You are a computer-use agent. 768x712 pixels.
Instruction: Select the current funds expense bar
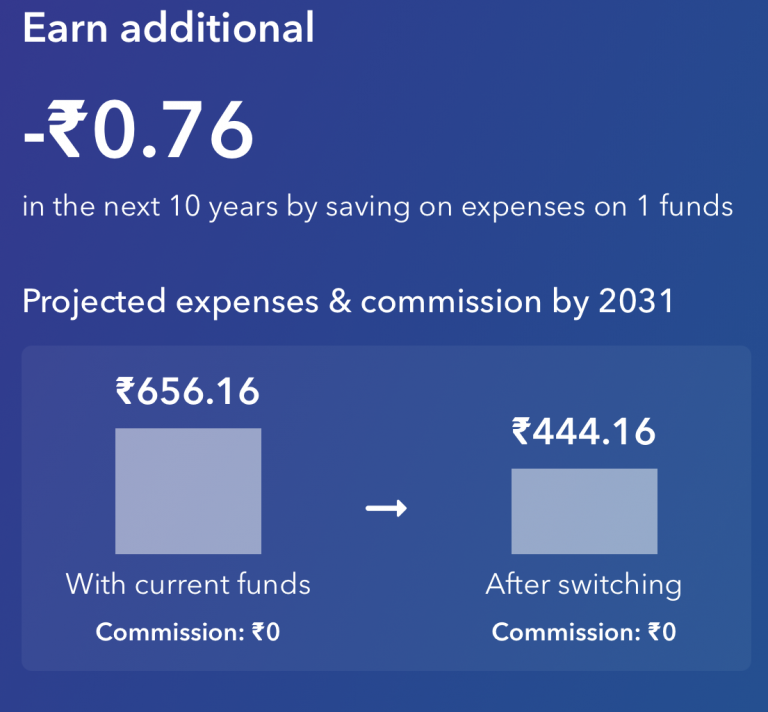tap(188, 491)
